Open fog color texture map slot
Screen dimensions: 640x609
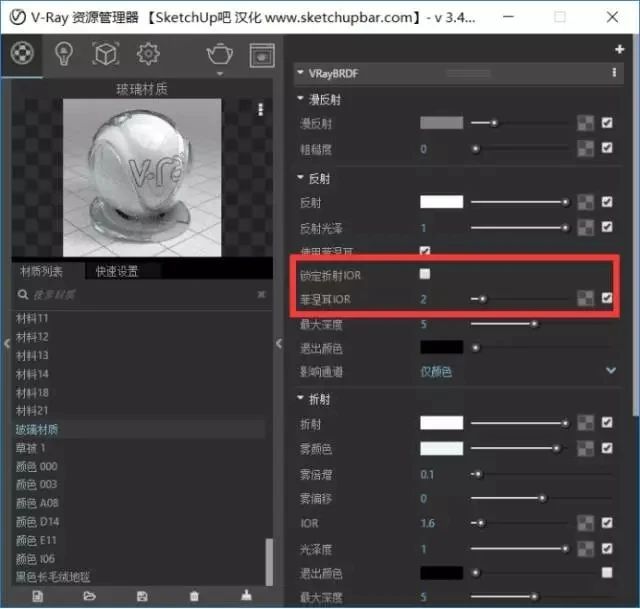[x=585, y=449]
